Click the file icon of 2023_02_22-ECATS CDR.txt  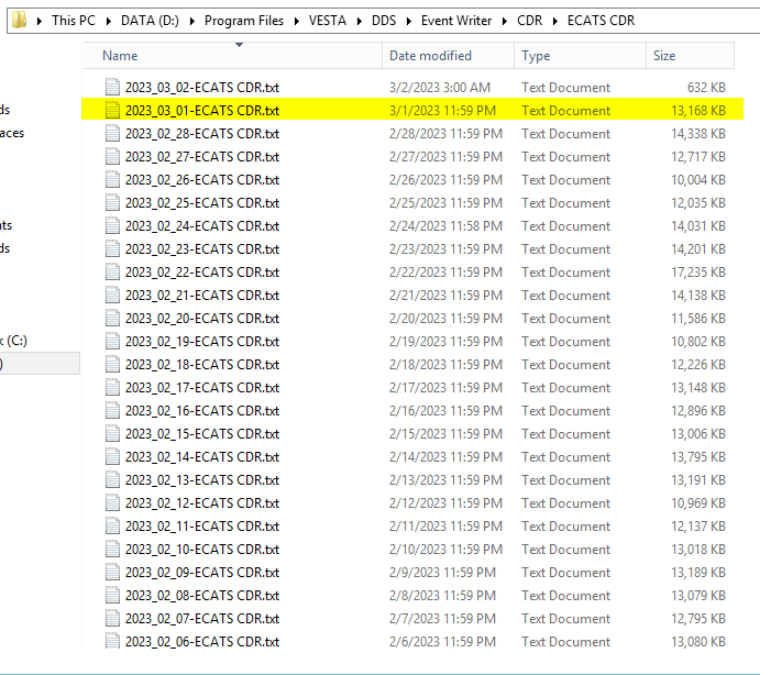(112, 272)
